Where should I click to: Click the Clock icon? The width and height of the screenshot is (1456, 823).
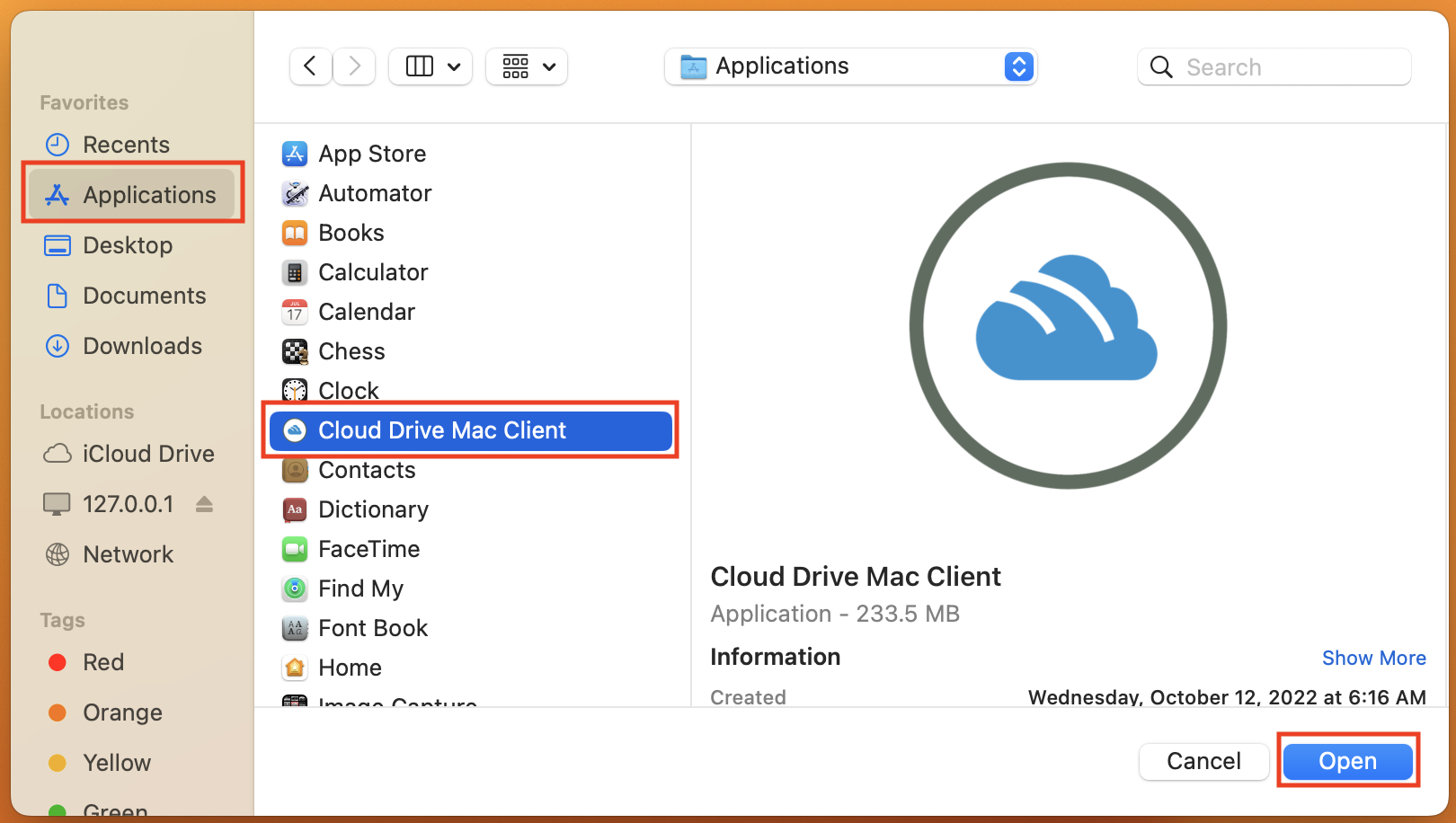click(x=295, y=391)
